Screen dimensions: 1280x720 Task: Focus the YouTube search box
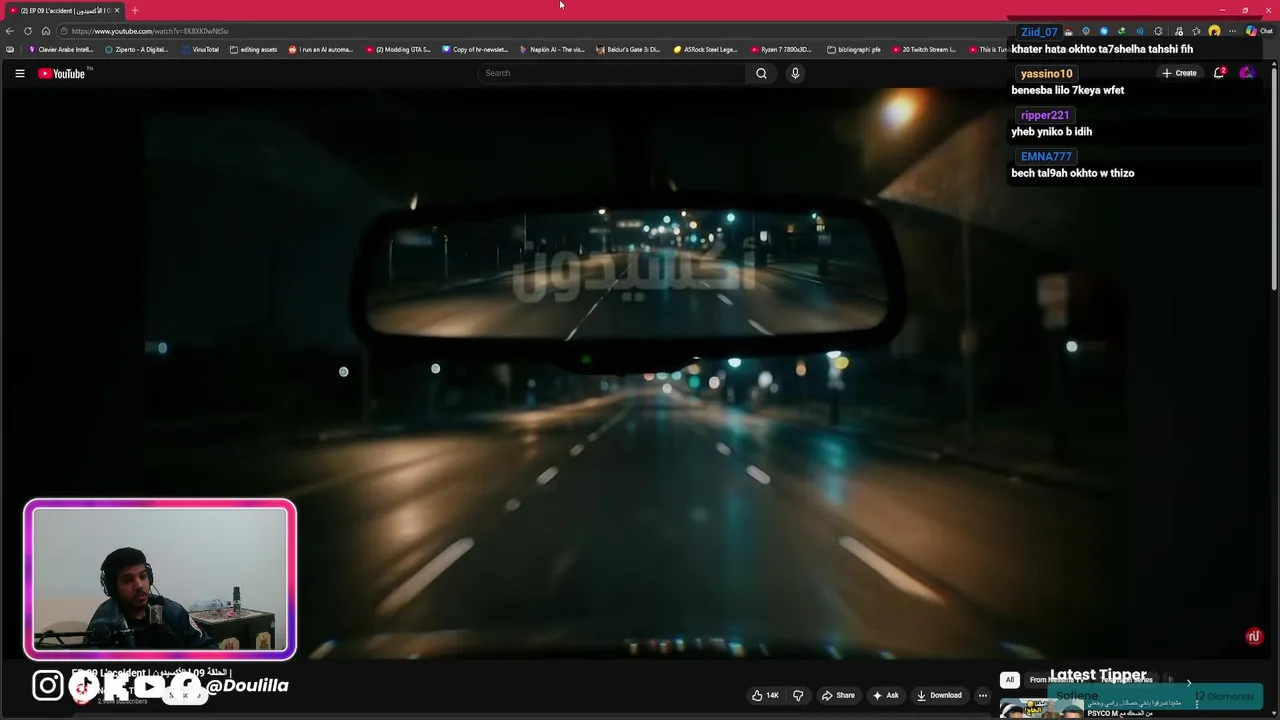(612, 73)
